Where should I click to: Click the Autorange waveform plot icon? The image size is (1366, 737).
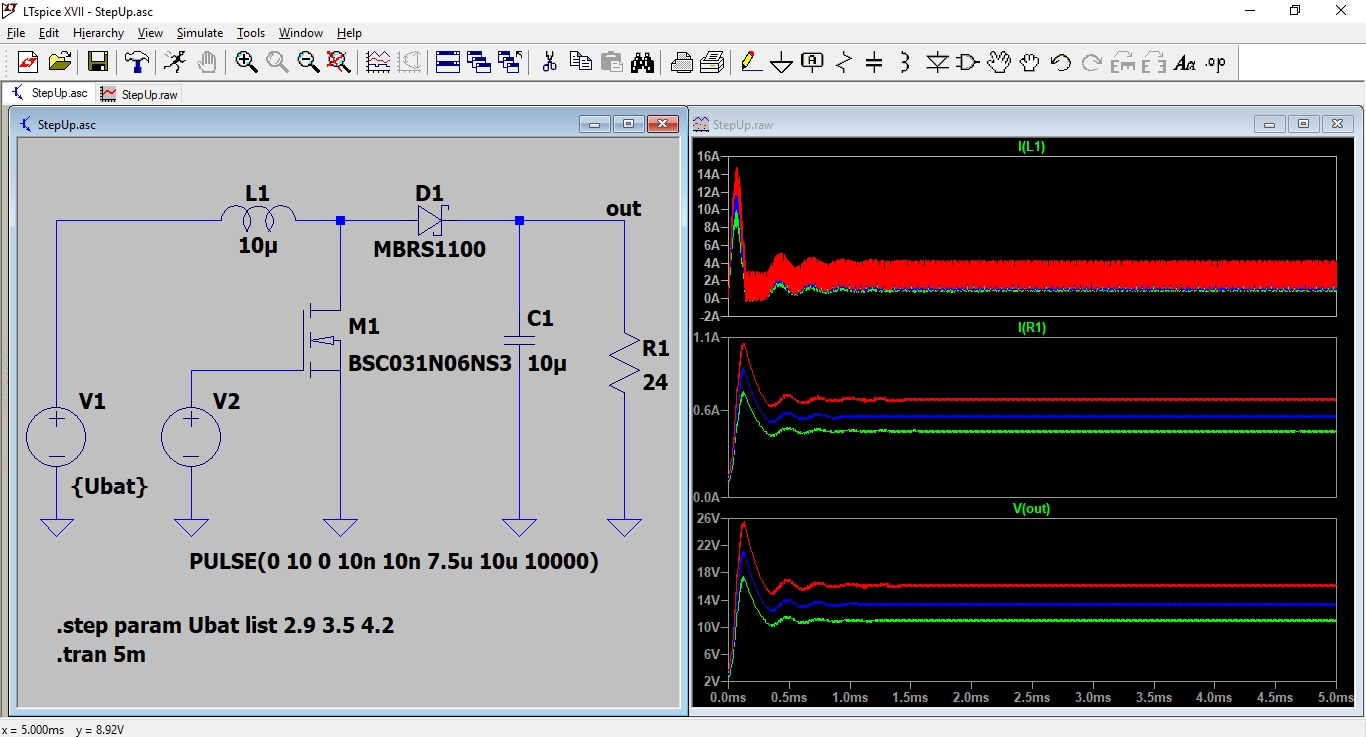click(378, 62)
